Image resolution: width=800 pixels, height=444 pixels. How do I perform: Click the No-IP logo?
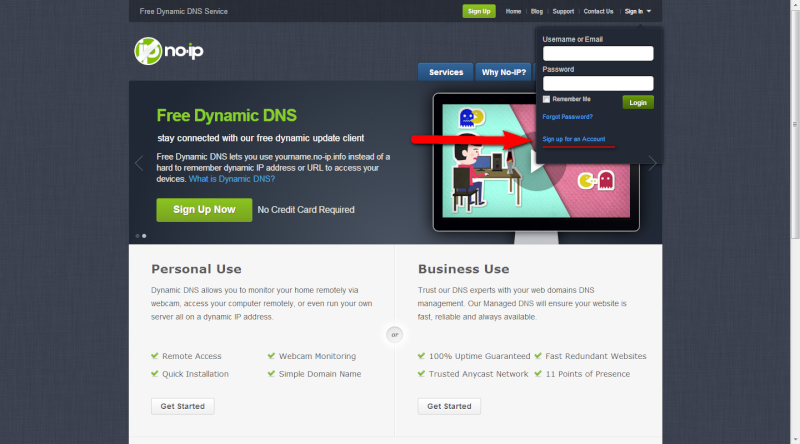pos(169,51)
